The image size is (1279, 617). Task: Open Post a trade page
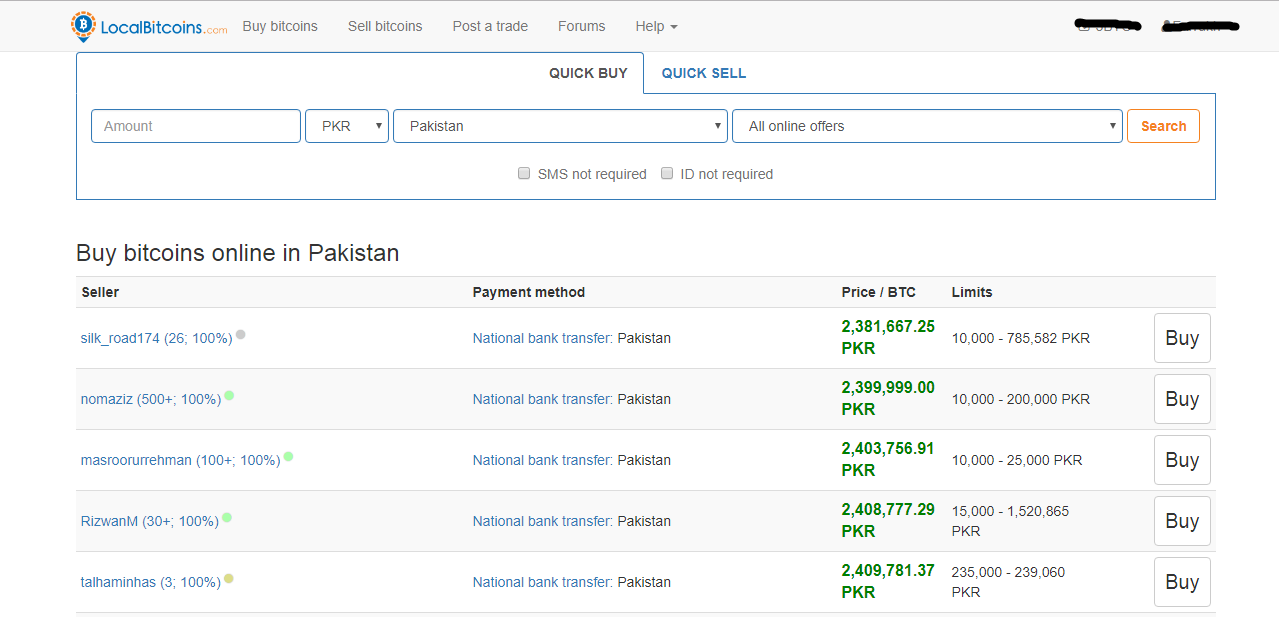tap(490, 26)
